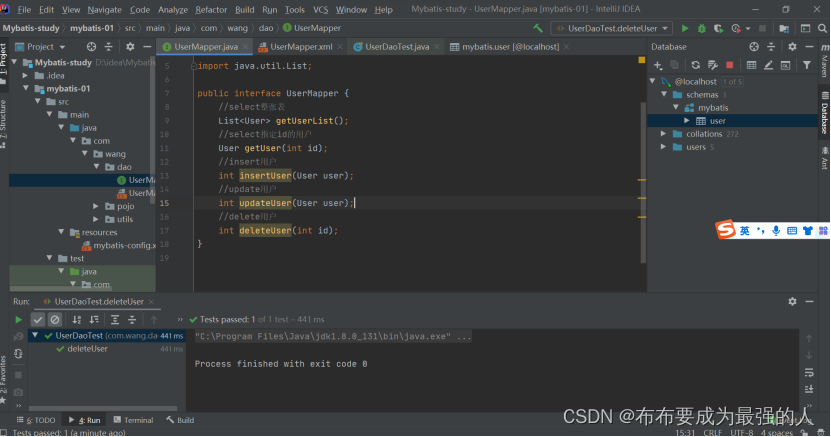The width and height of the screenshot is (831, 437).
Task: Click Sogou input method S icon
Action: 726,230
